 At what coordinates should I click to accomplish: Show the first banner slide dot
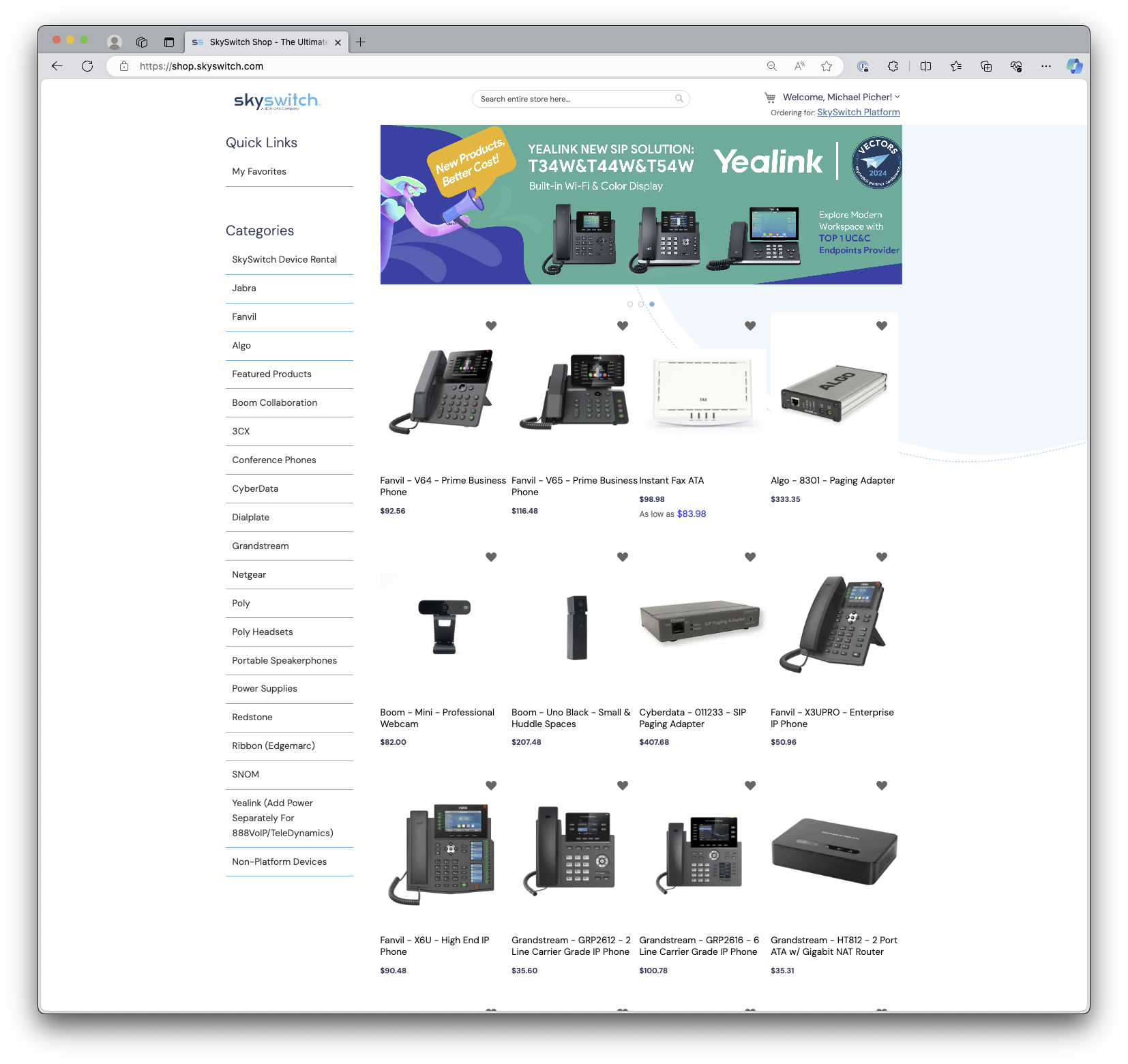630,304
